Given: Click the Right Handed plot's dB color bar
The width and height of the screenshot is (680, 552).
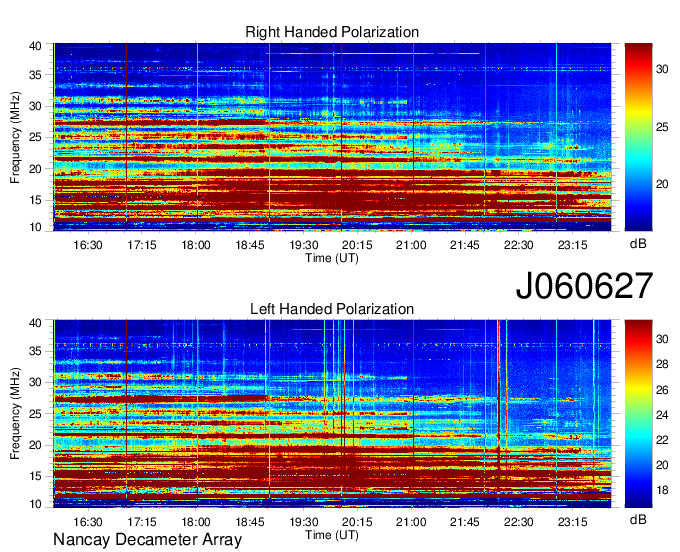Looking at the screenshot, I should 638,137.
